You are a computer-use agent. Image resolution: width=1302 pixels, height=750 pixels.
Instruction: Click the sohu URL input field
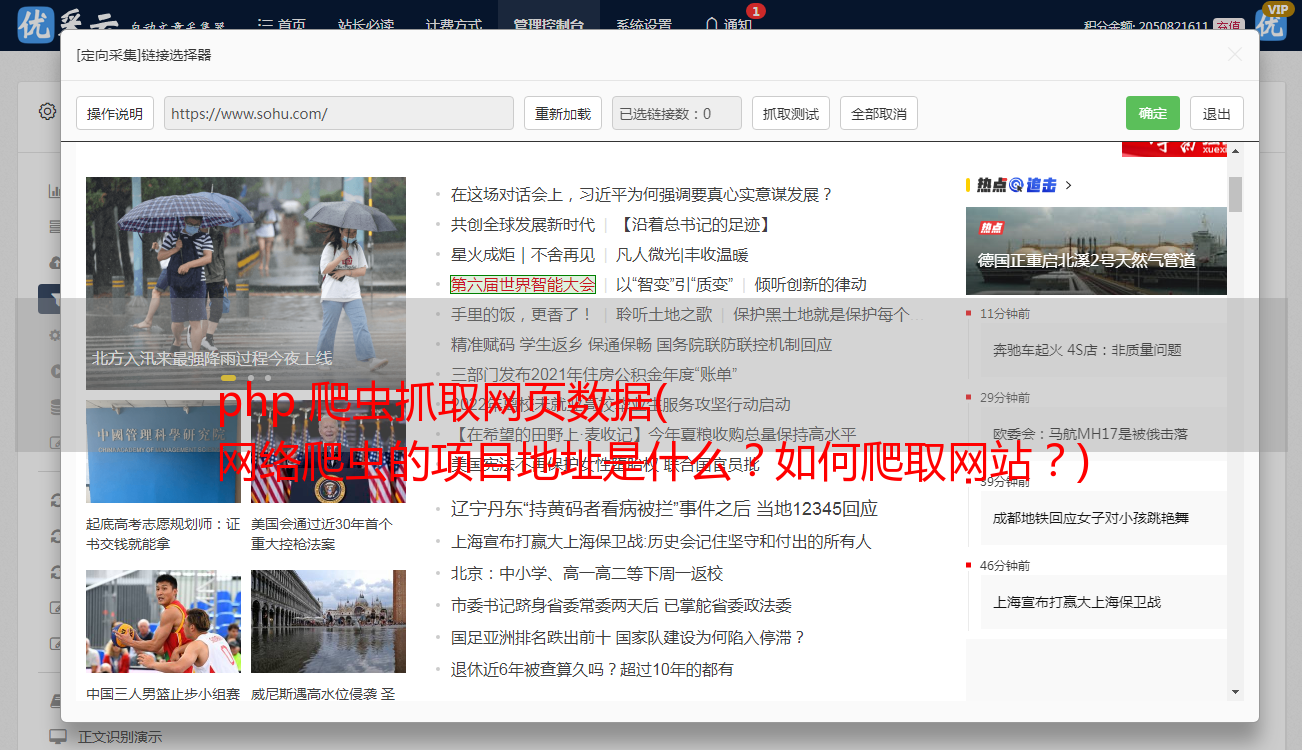[x=338, y=114]
